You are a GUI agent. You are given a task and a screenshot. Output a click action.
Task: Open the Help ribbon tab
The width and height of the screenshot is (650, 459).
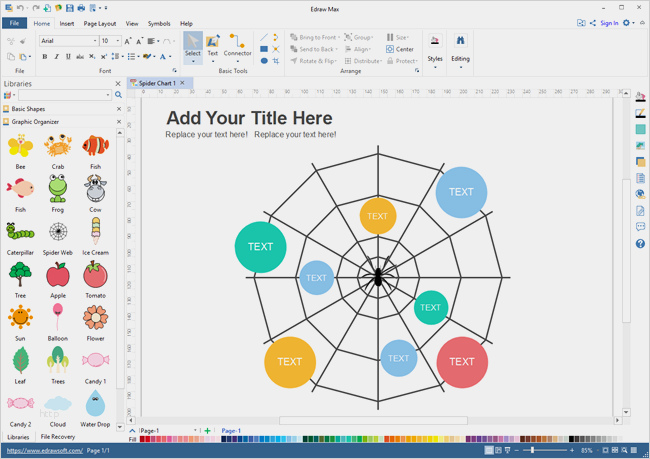point(186,24)
